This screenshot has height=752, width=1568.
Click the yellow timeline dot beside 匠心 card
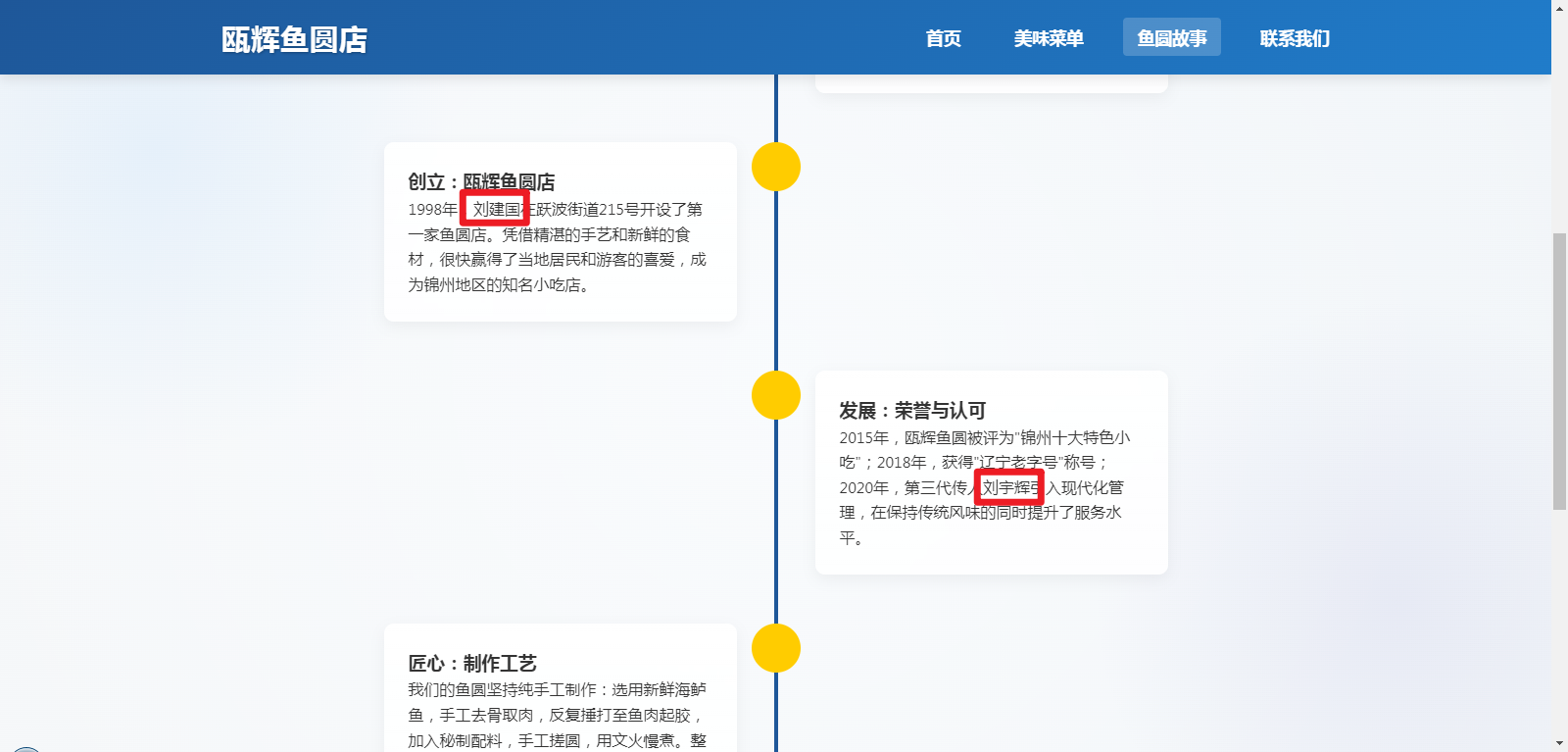(776, 648)
